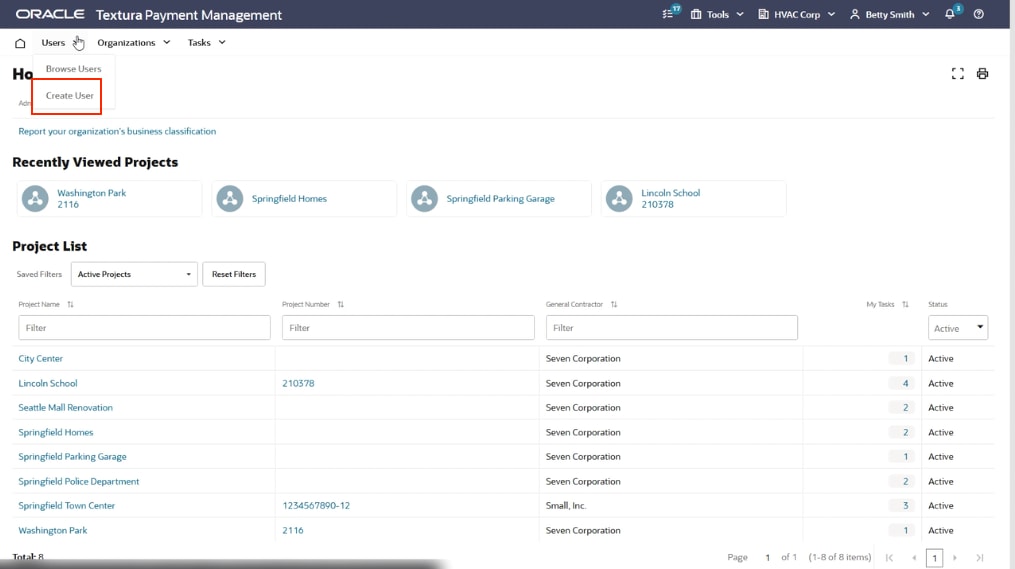This screenshot has height=569, width=1015.
Task: Click the General Contractor filter field
Action: (x=672, y=328)
